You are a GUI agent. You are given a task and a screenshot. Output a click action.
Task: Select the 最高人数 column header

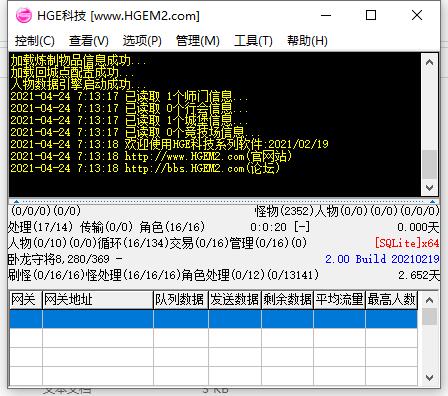(392, 300)
